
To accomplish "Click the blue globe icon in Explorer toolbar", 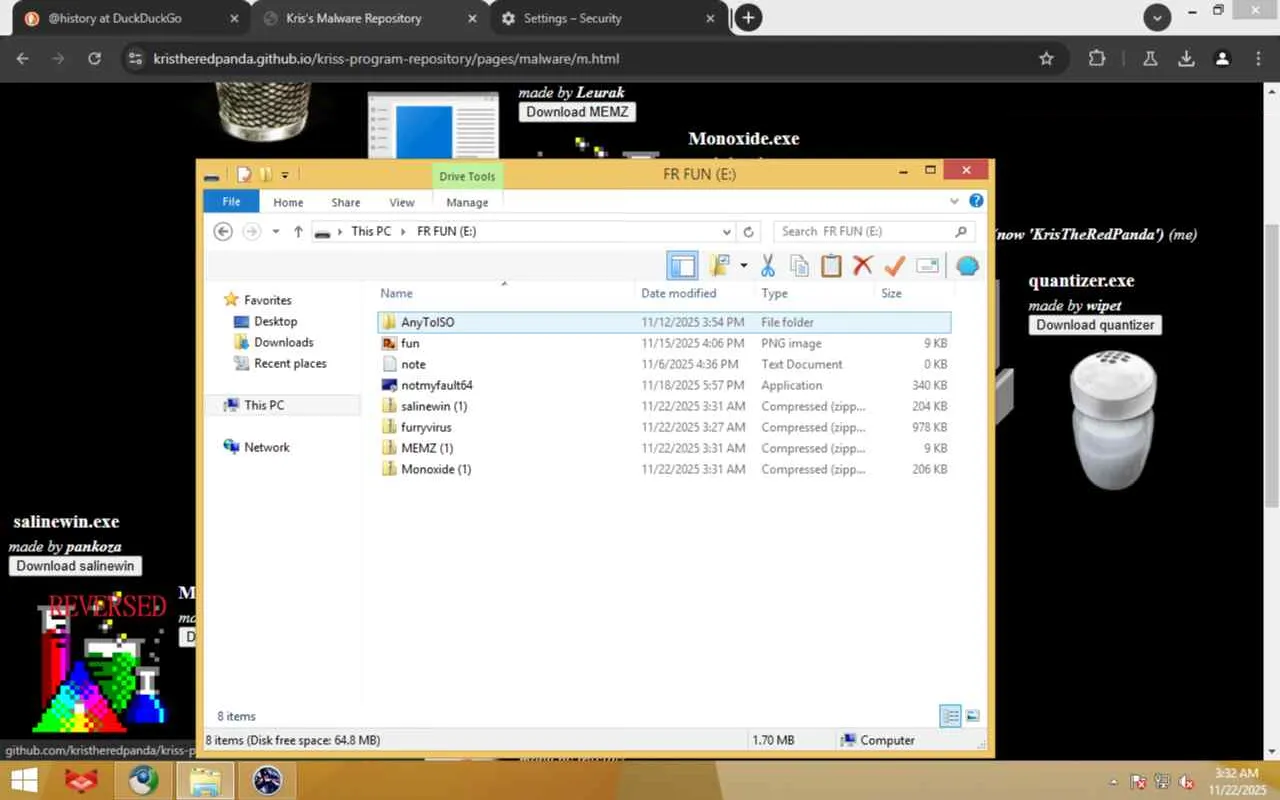I will click(x=967, y=266).
